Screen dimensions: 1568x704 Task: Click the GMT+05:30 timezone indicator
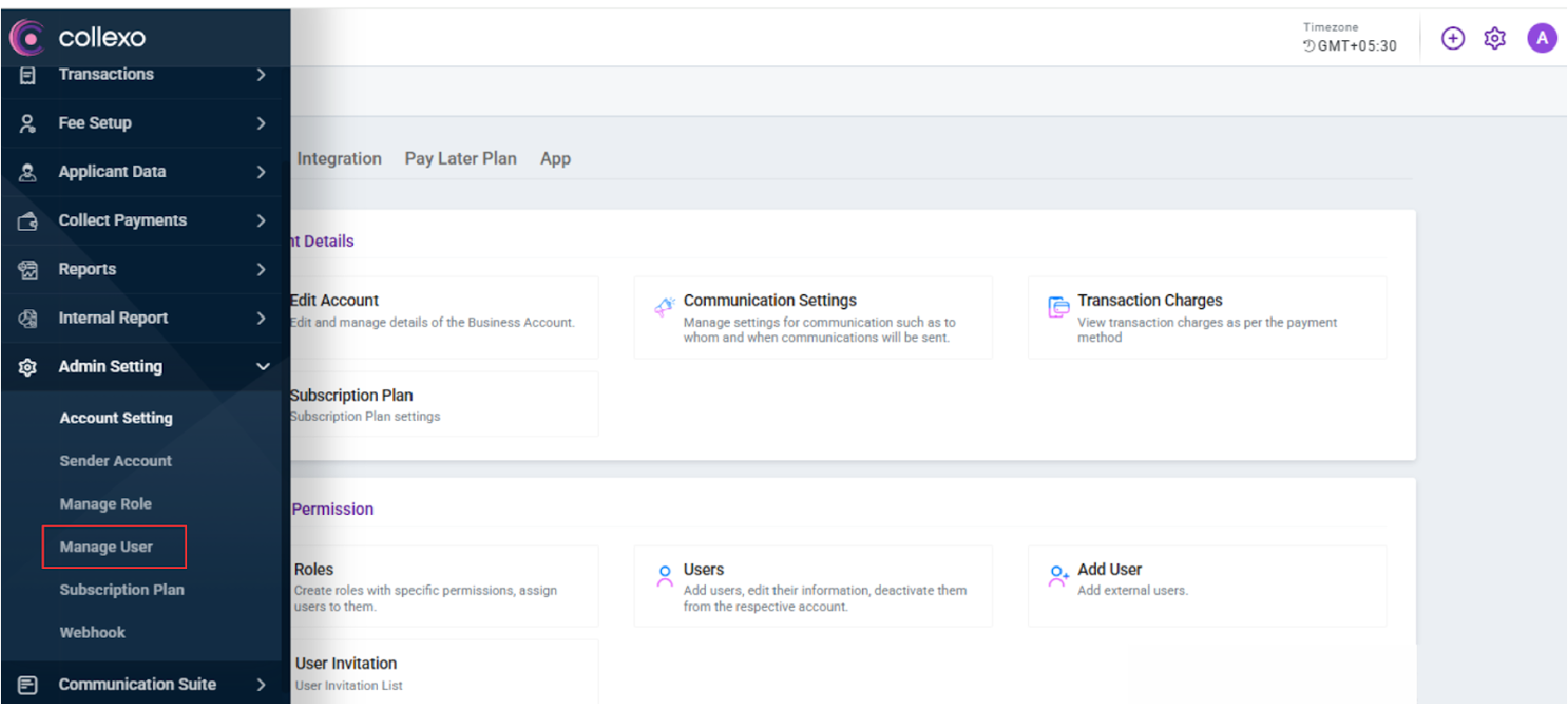tap(1349, 46)
